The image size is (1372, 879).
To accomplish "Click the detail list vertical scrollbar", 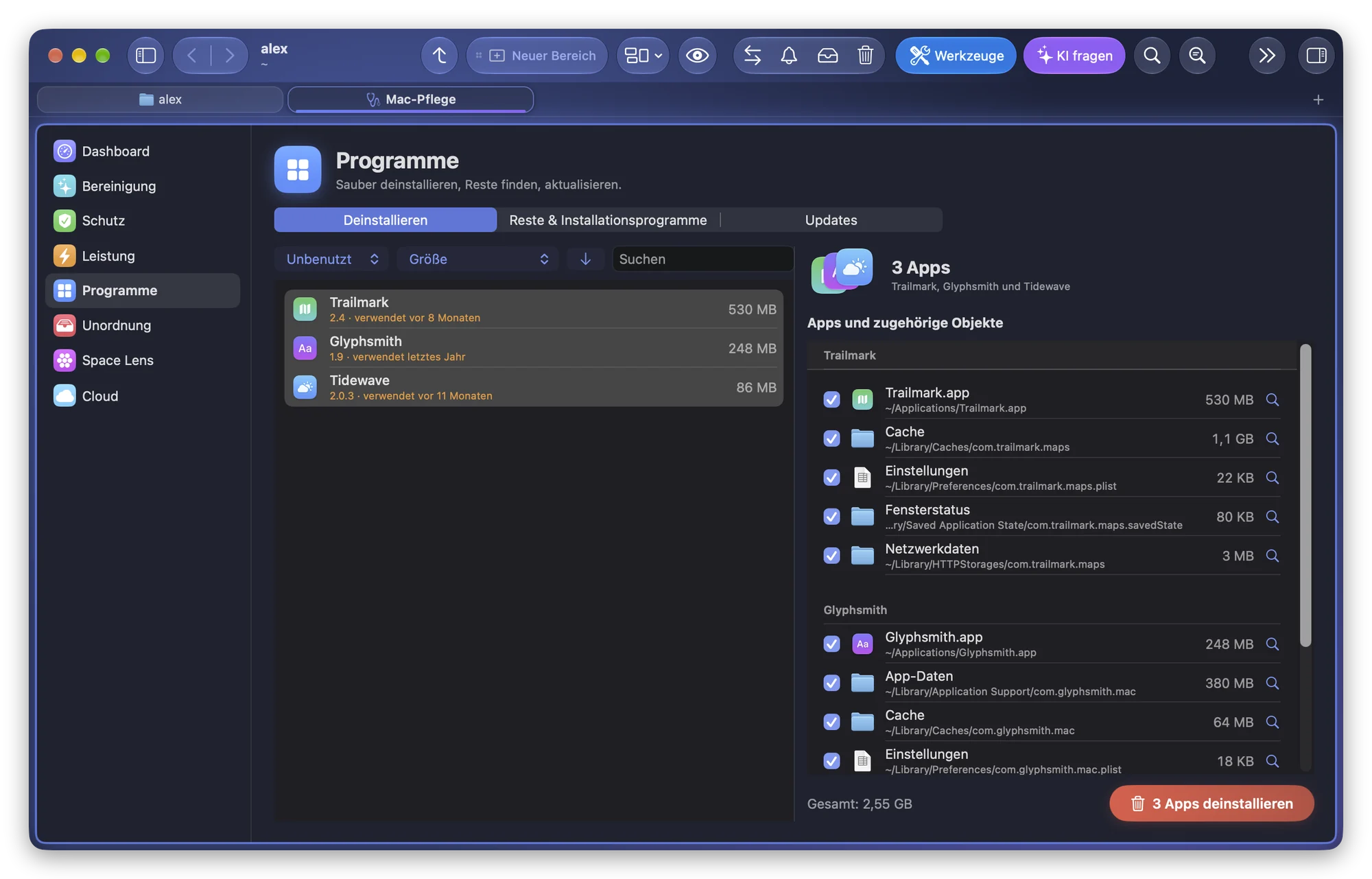I will [1305, 495].
